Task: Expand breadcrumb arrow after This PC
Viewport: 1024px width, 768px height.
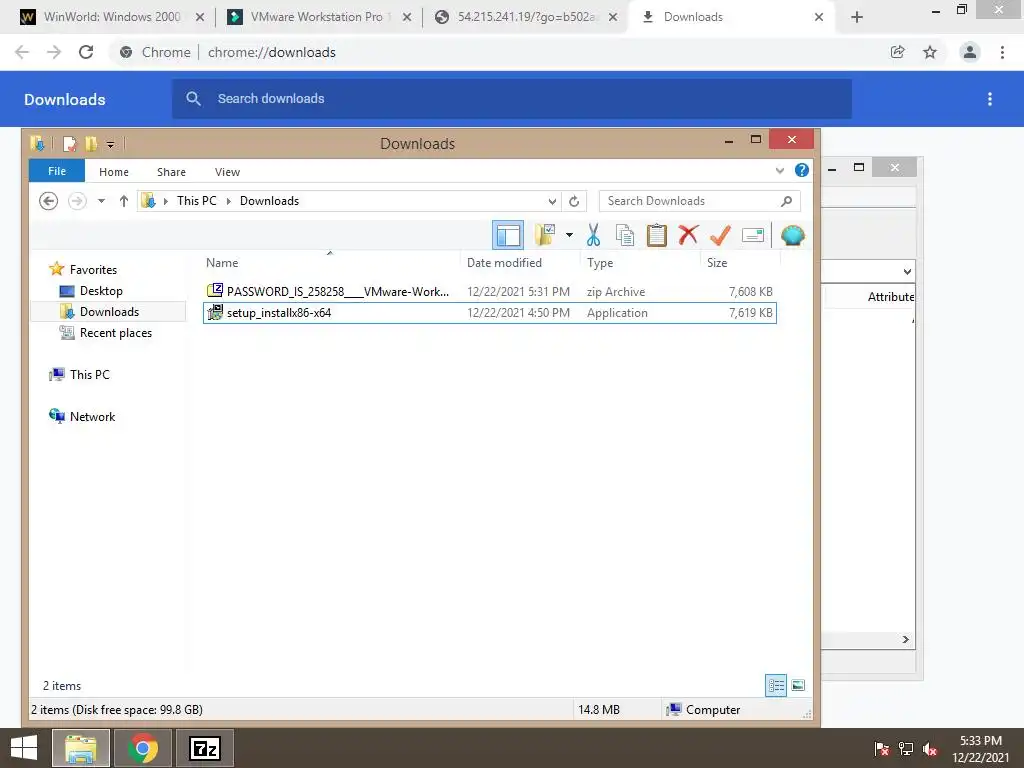Action: (x=229, y=201)
